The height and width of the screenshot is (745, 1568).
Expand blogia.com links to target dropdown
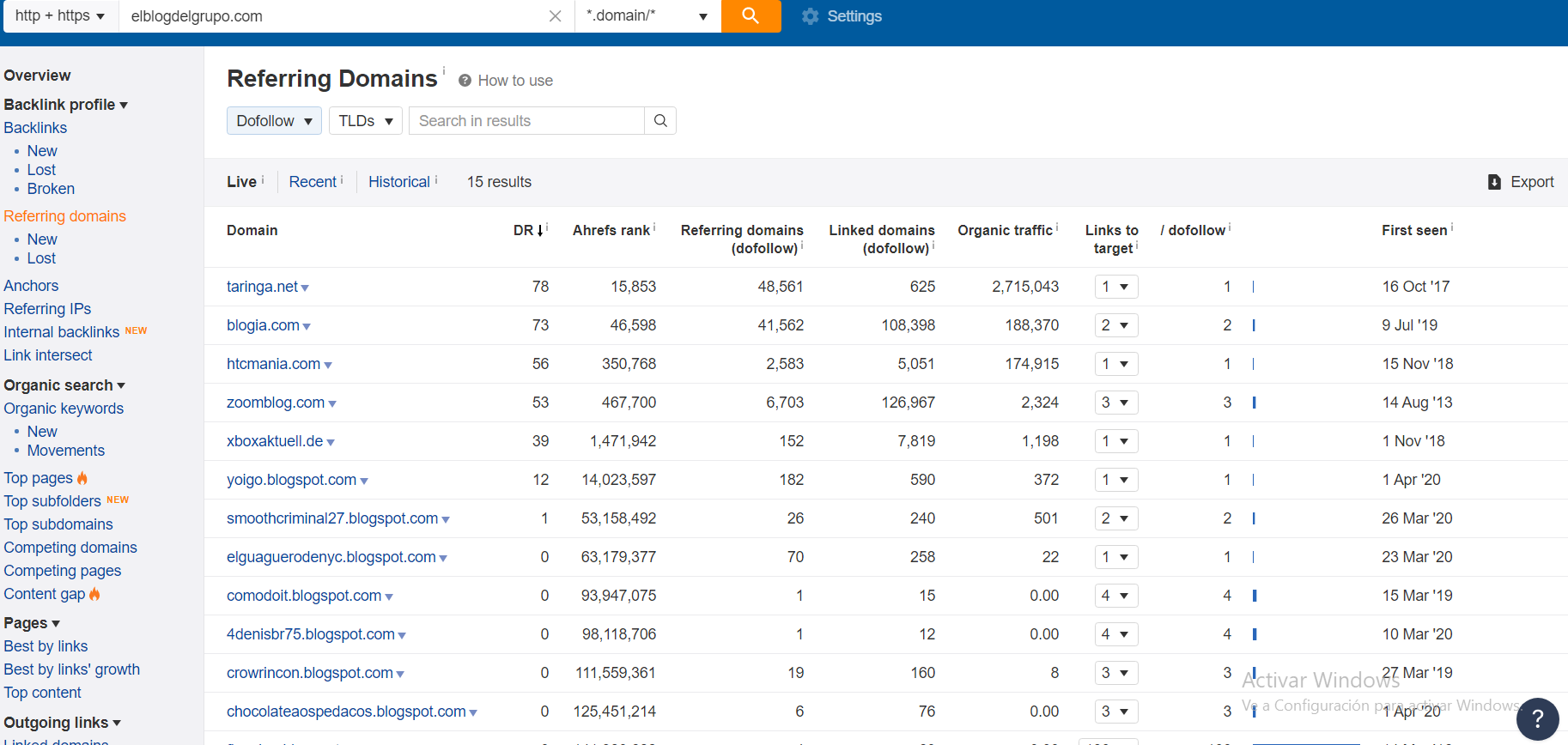[x=1116, y=325]
